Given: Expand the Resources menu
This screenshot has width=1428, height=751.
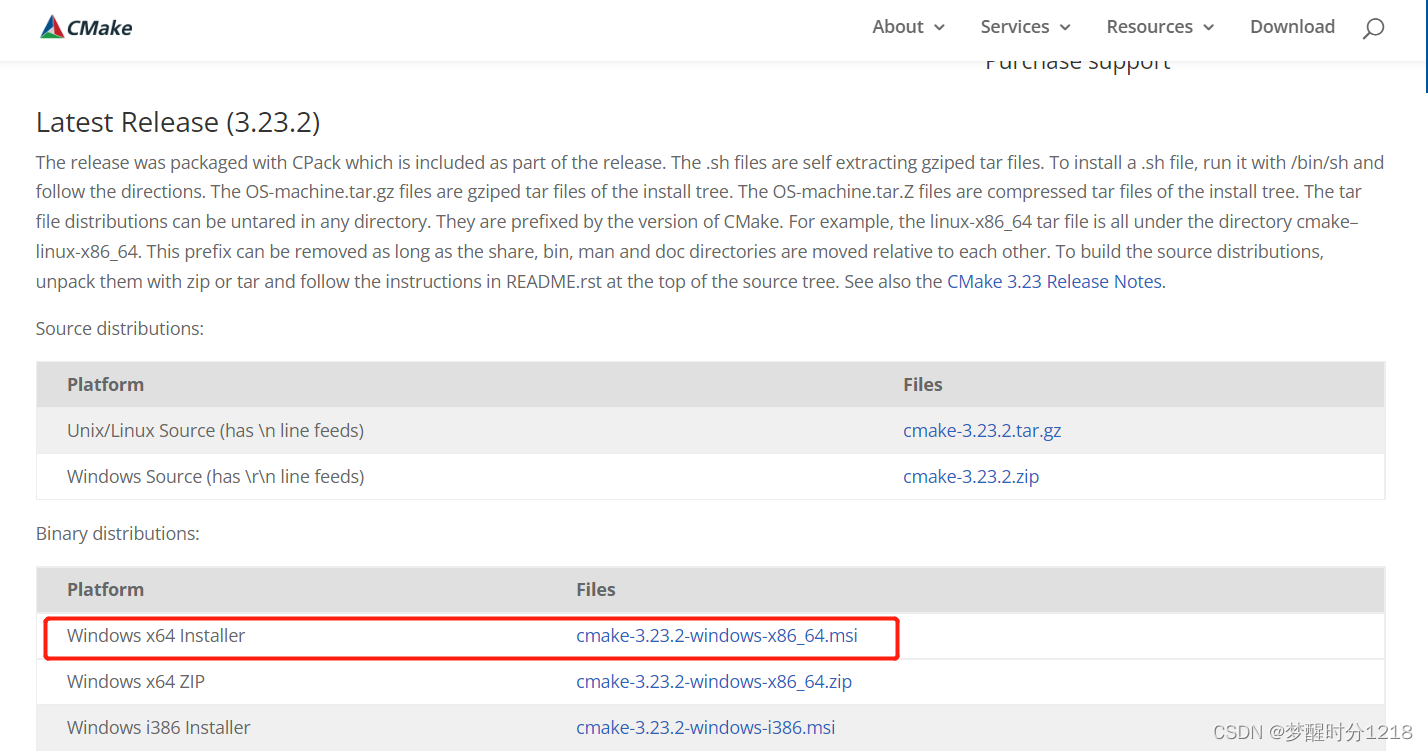Looking at the screenshot, I should point(1160,27).
